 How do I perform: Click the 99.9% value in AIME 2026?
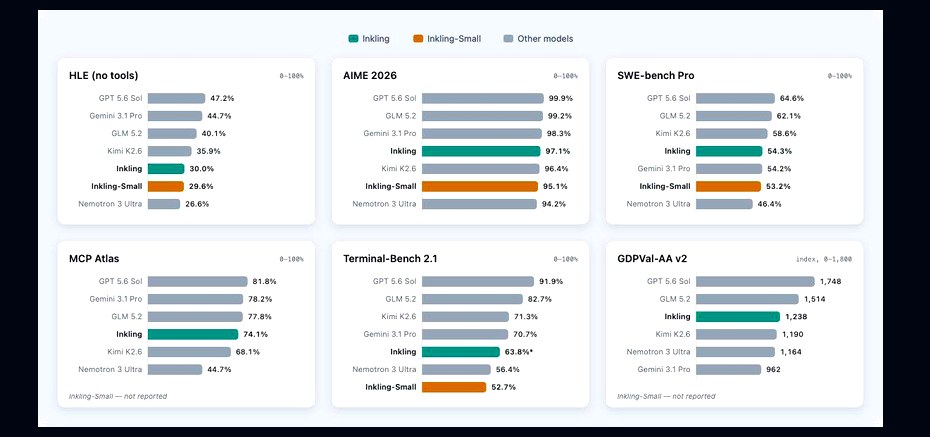pos(560,98)
